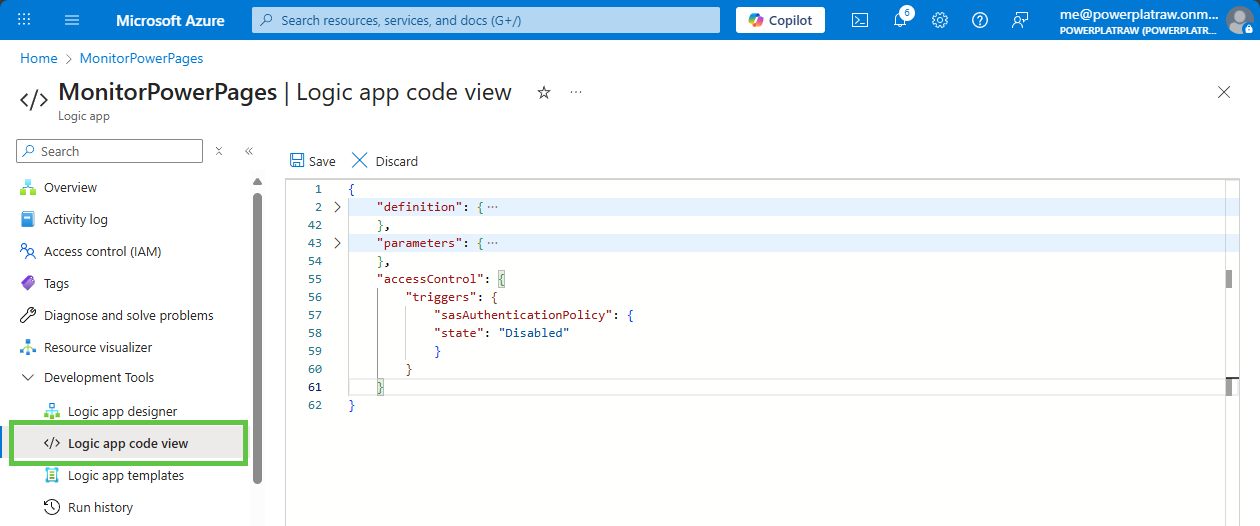Click the Diagnose wrench icon
The width and height of the screenshot is (1260, 526).
click(28, 315)
